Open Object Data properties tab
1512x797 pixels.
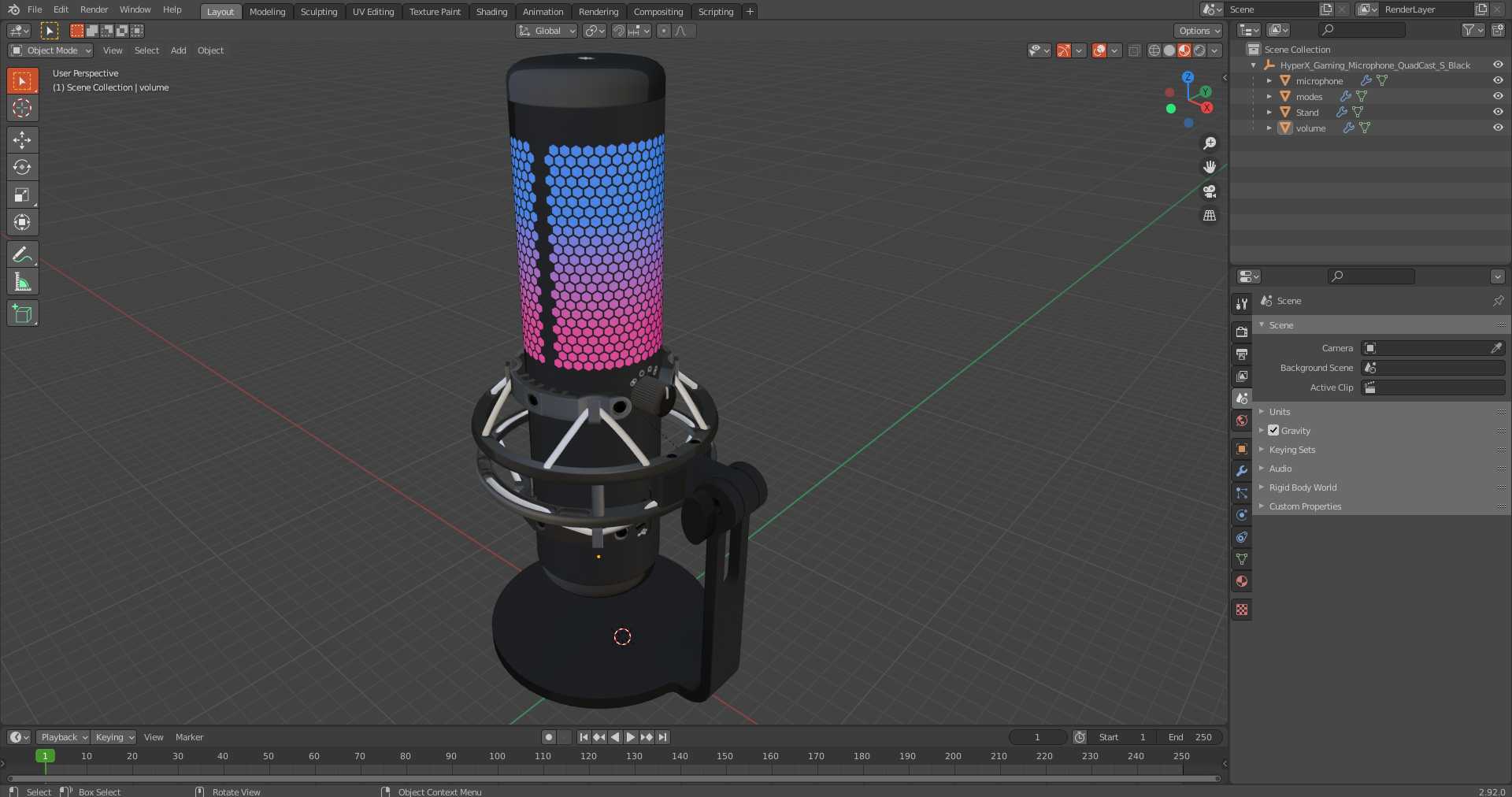pyautogui.click(x=1242, y=559)
